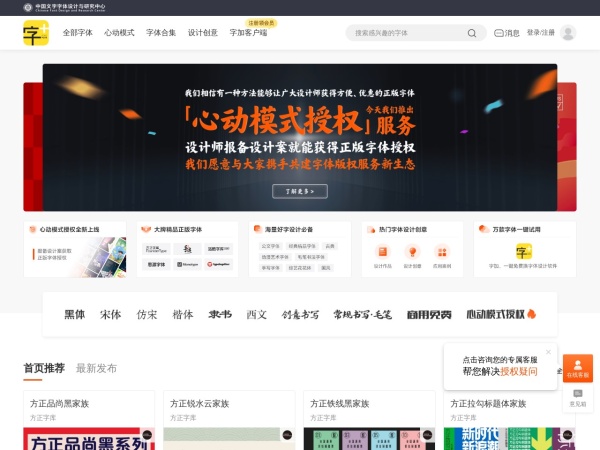The height and width of the screenshot is (450, 600).
Task: Open the 心动模式 menu item
Action: point(119,33)
